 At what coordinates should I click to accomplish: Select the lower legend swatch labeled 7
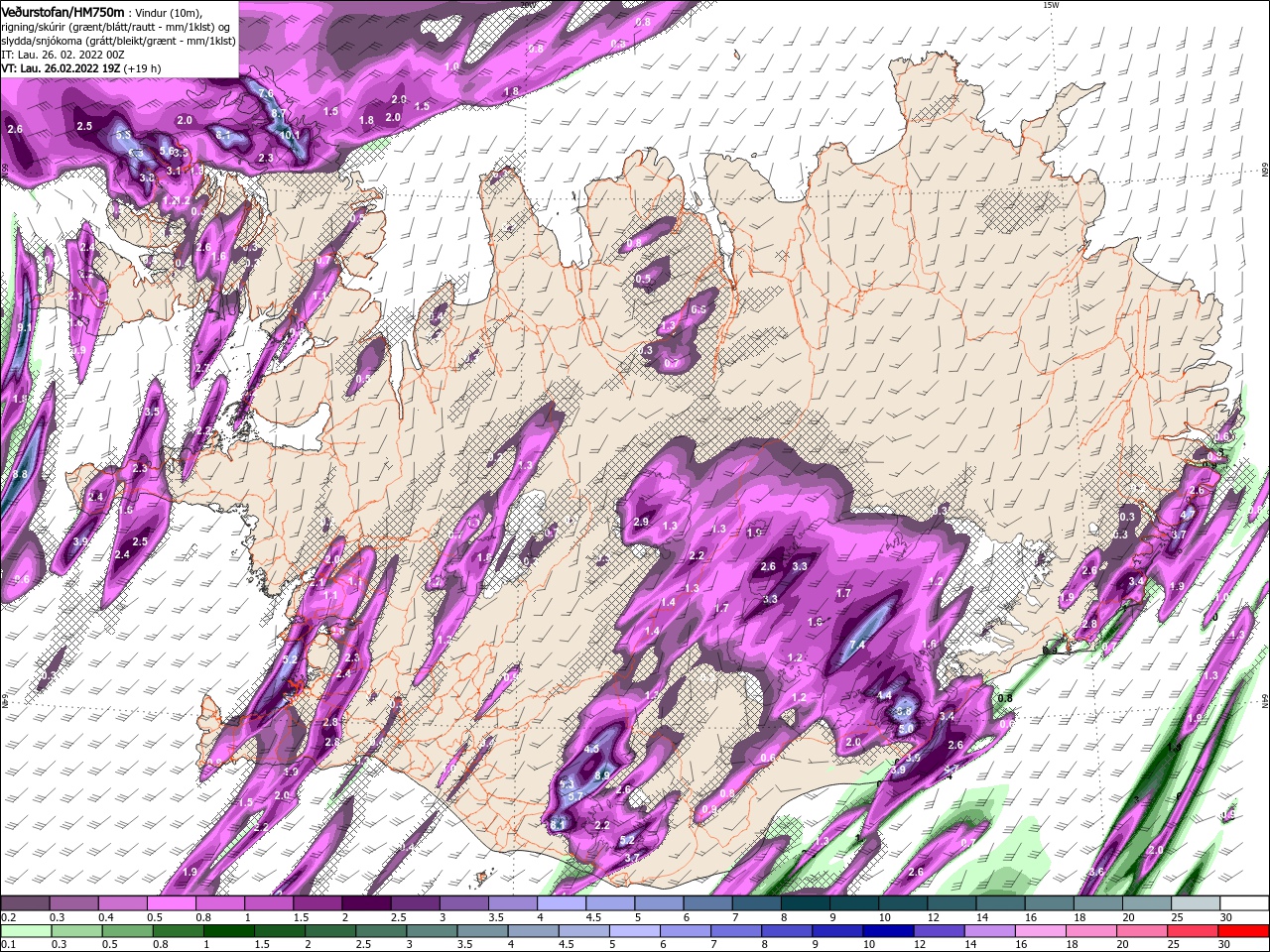point(736,931)
